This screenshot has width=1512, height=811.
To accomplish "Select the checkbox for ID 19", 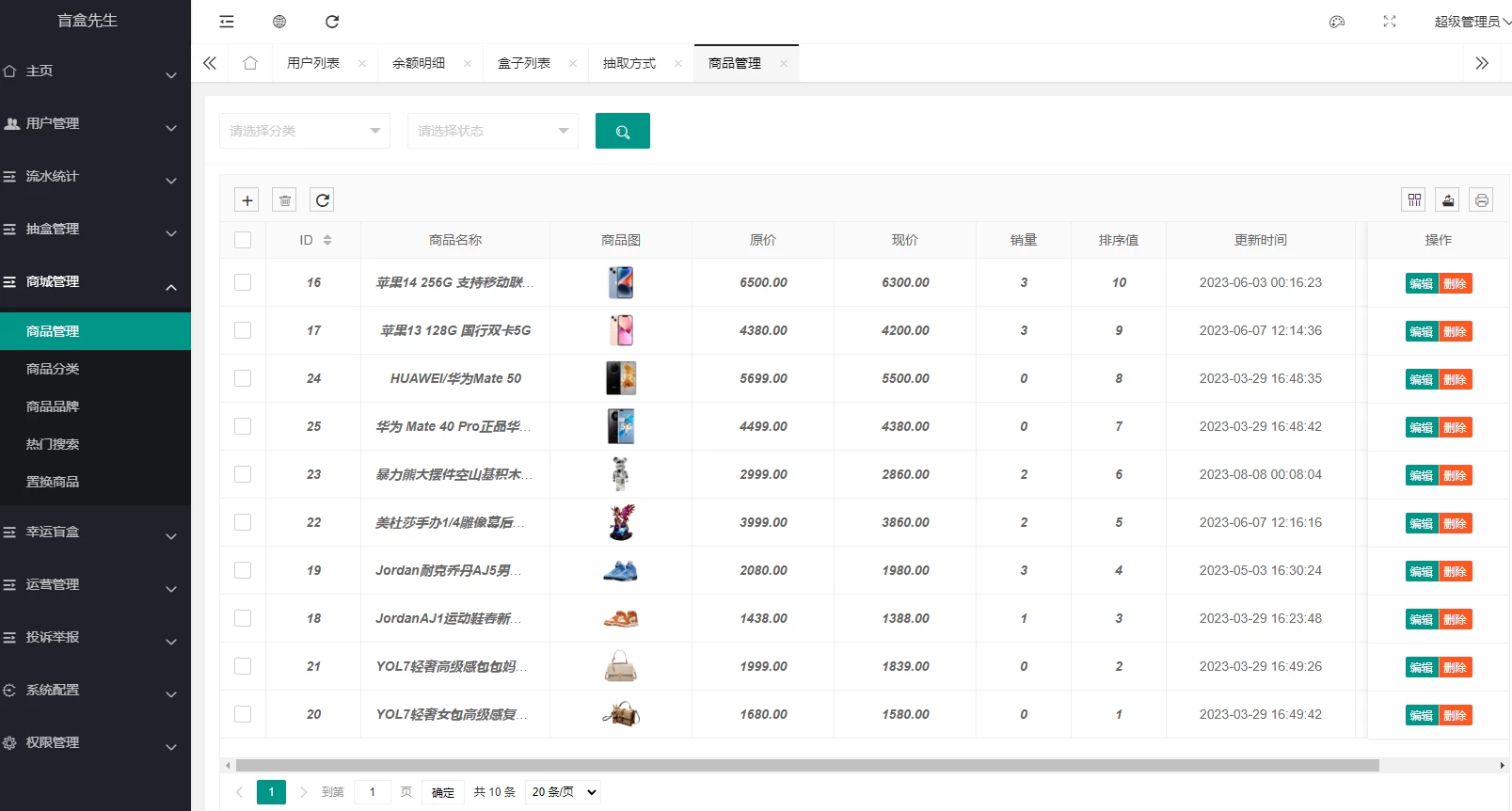I will click(243, 570).
